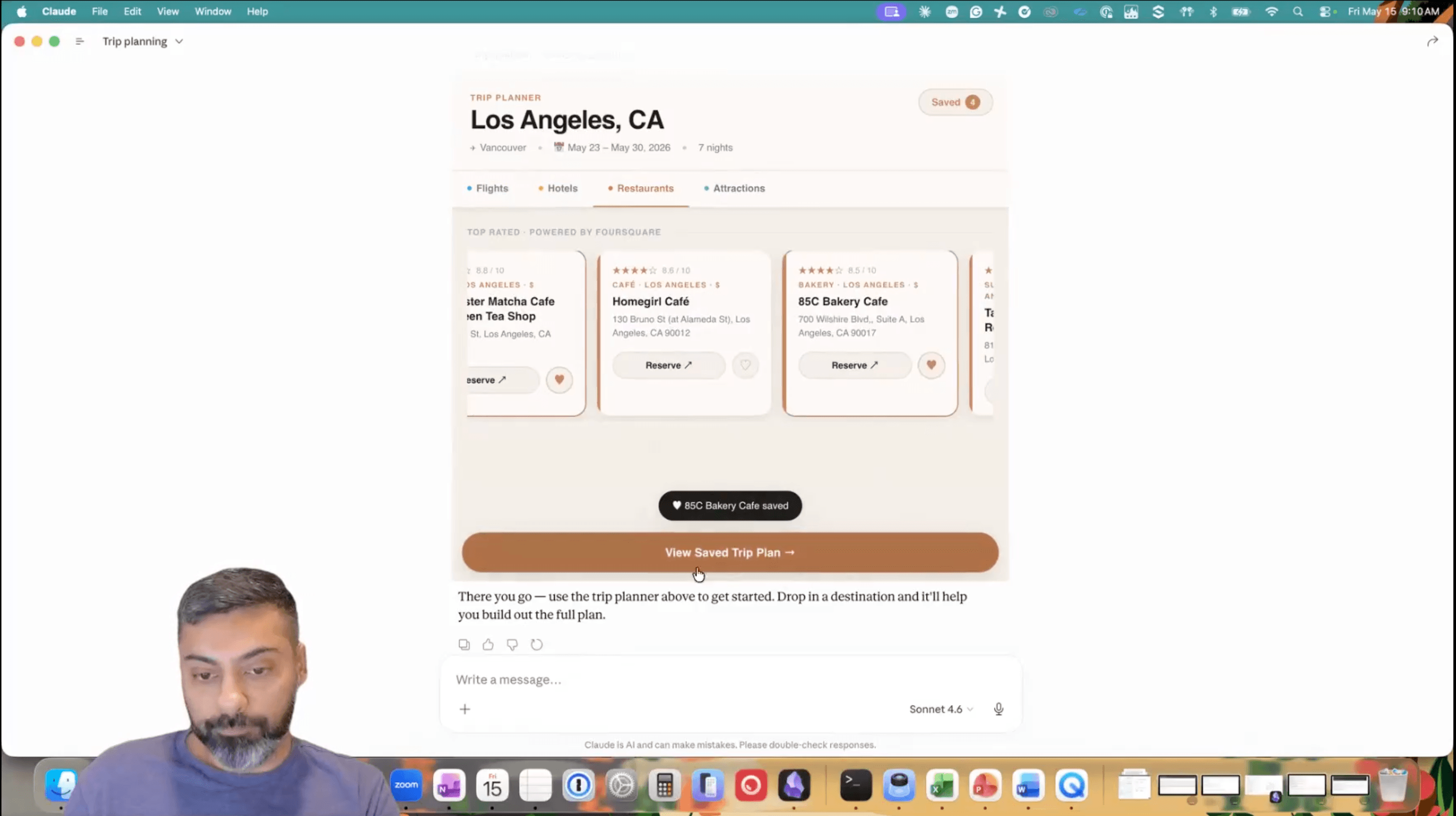Open PowerPoint from the Dock
This screenshot has width=1456, height=816.
coord(985,785)
